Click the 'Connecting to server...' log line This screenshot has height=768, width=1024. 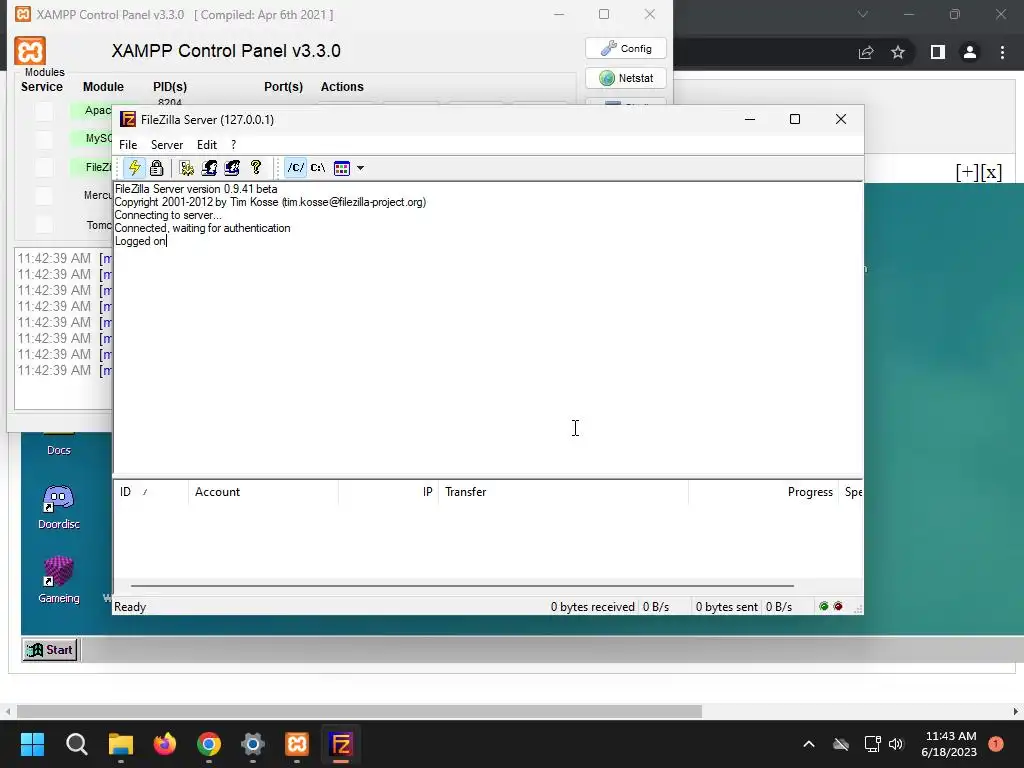click(168, 215)
